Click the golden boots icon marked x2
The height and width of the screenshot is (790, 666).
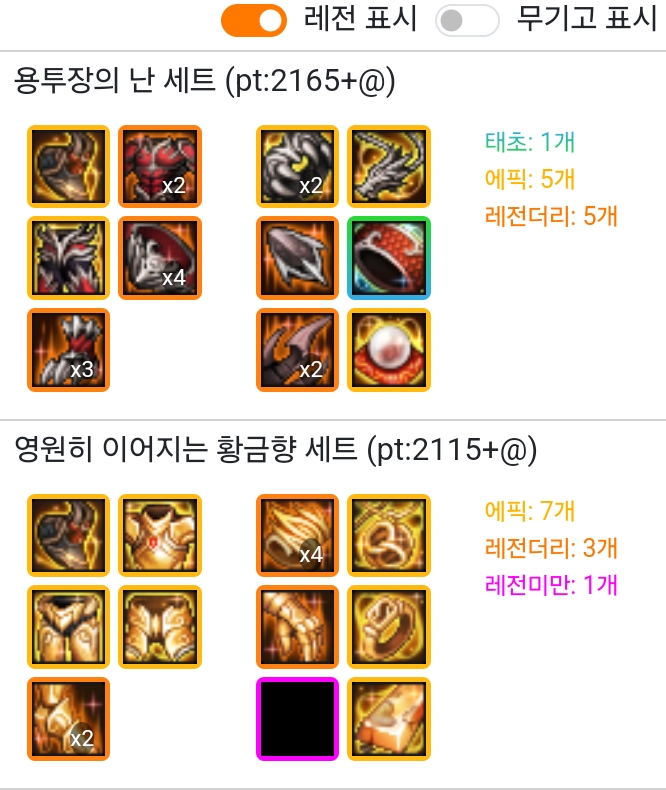[x=69, y=719]
